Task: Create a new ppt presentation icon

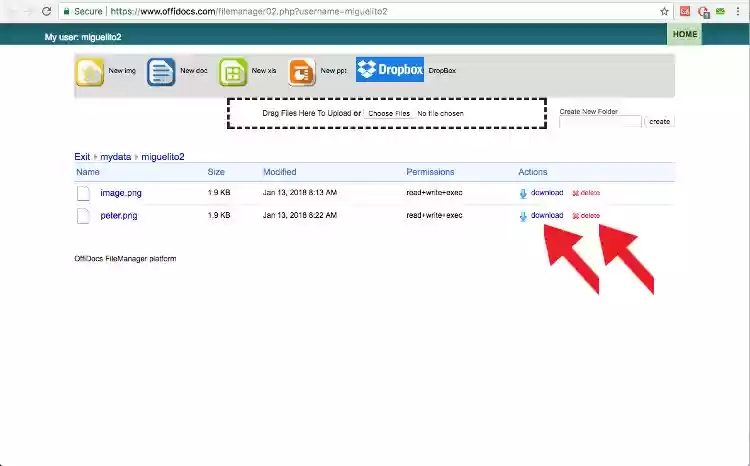Action: click(302, 72)
